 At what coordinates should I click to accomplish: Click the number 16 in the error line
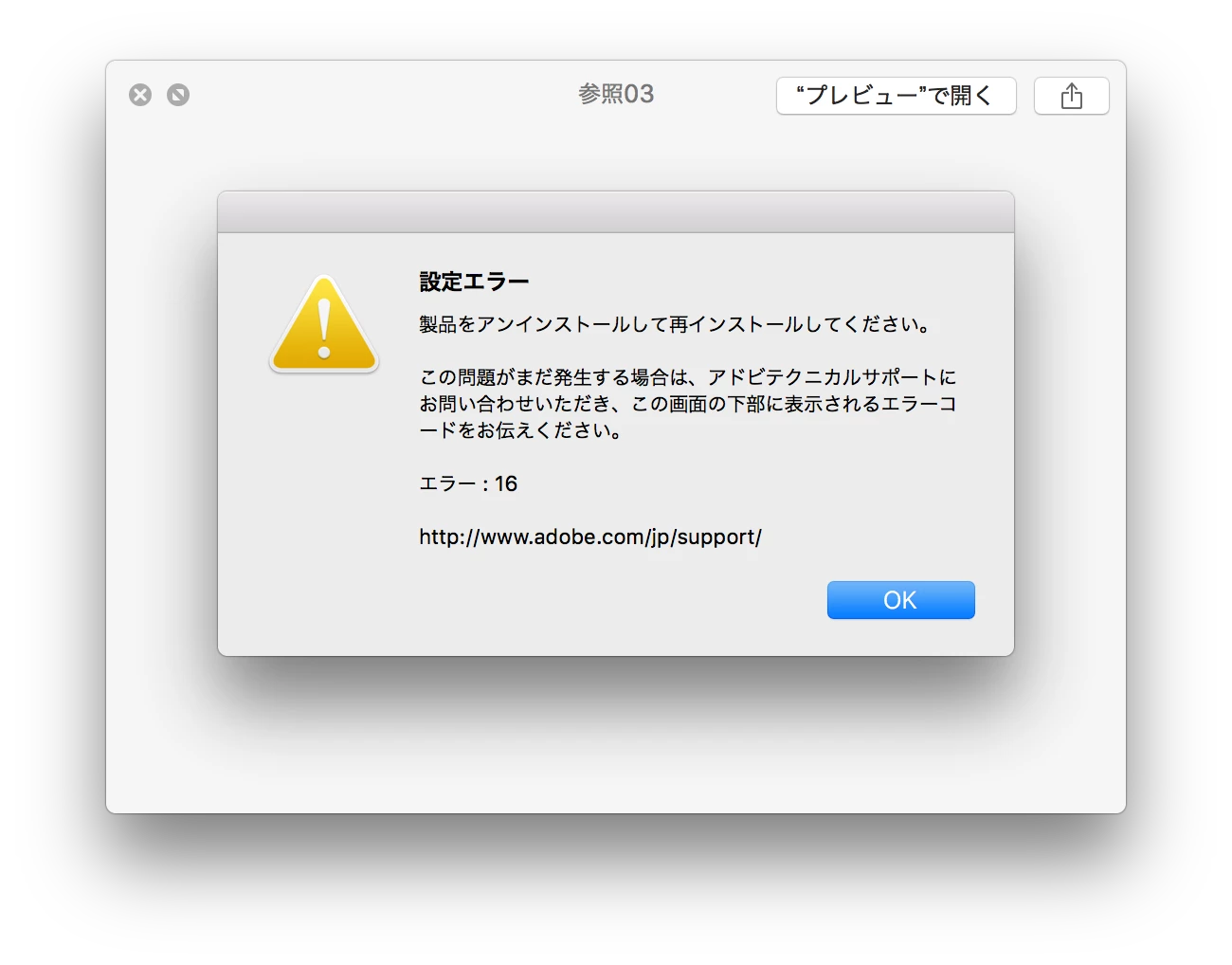point(506,483)
